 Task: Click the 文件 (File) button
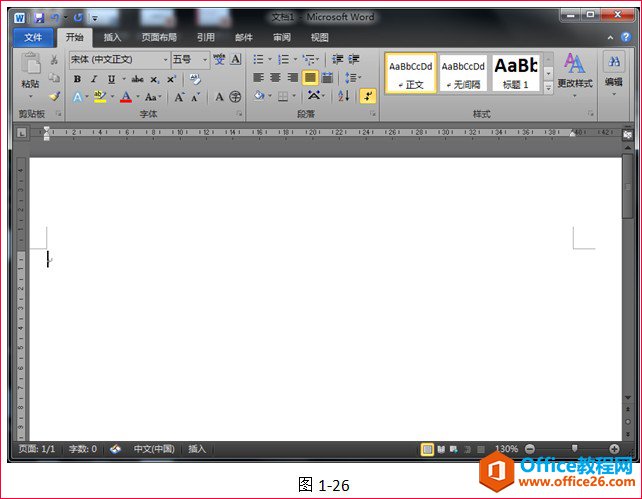tap(33, 38)
